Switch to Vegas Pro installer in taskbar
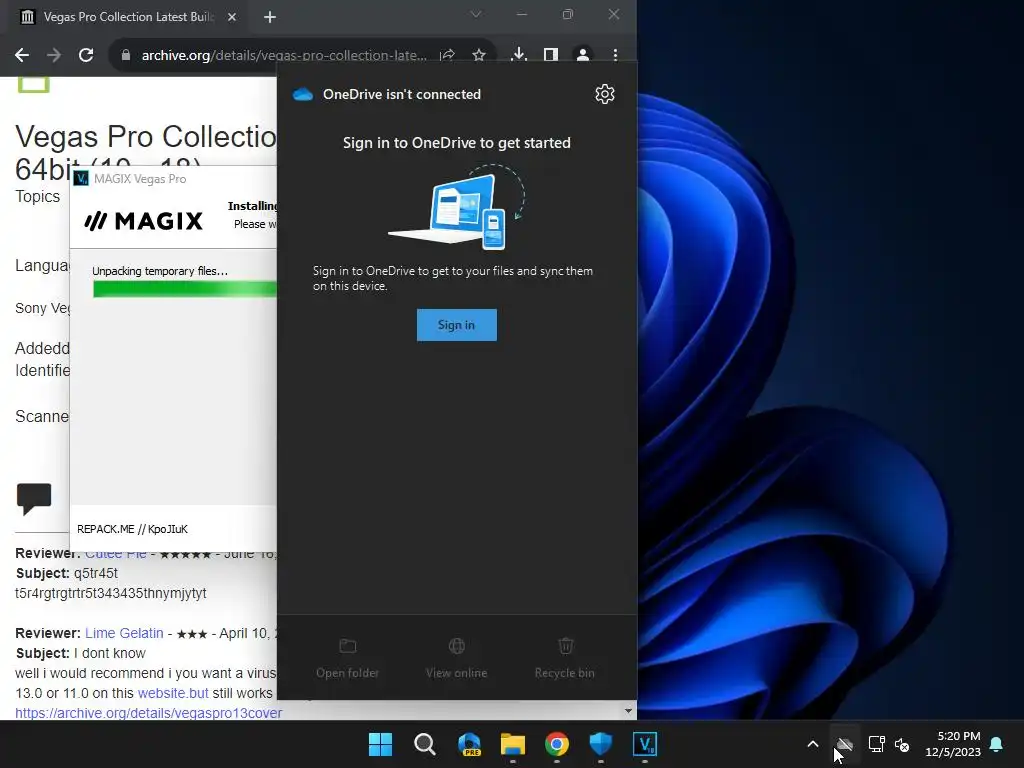Image resolution: width=1024 pixels, height=768 pixels. pos(645,744)
